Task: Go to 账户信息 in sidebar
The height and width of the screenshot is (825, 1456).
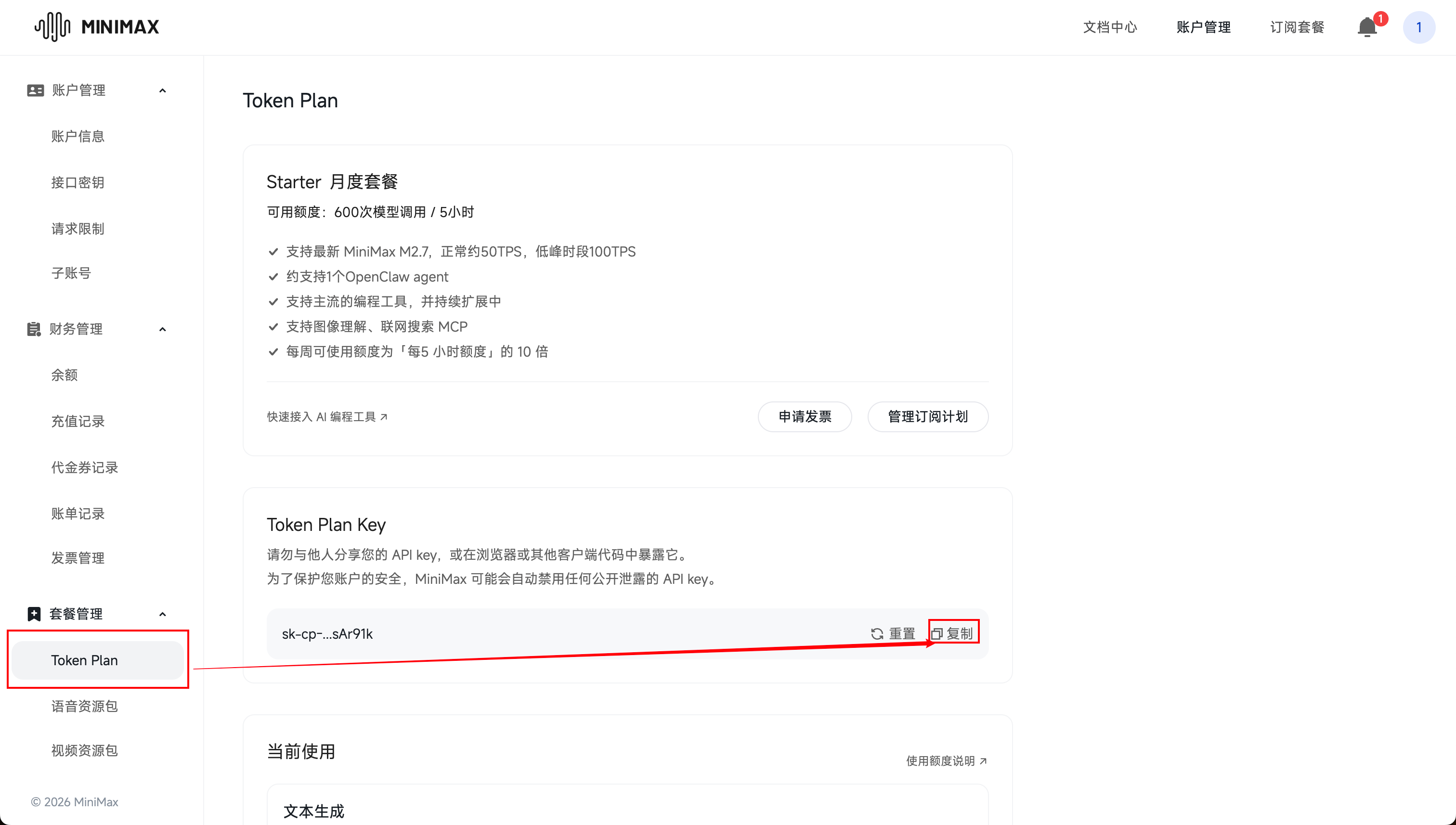Action: pos(78,137)
